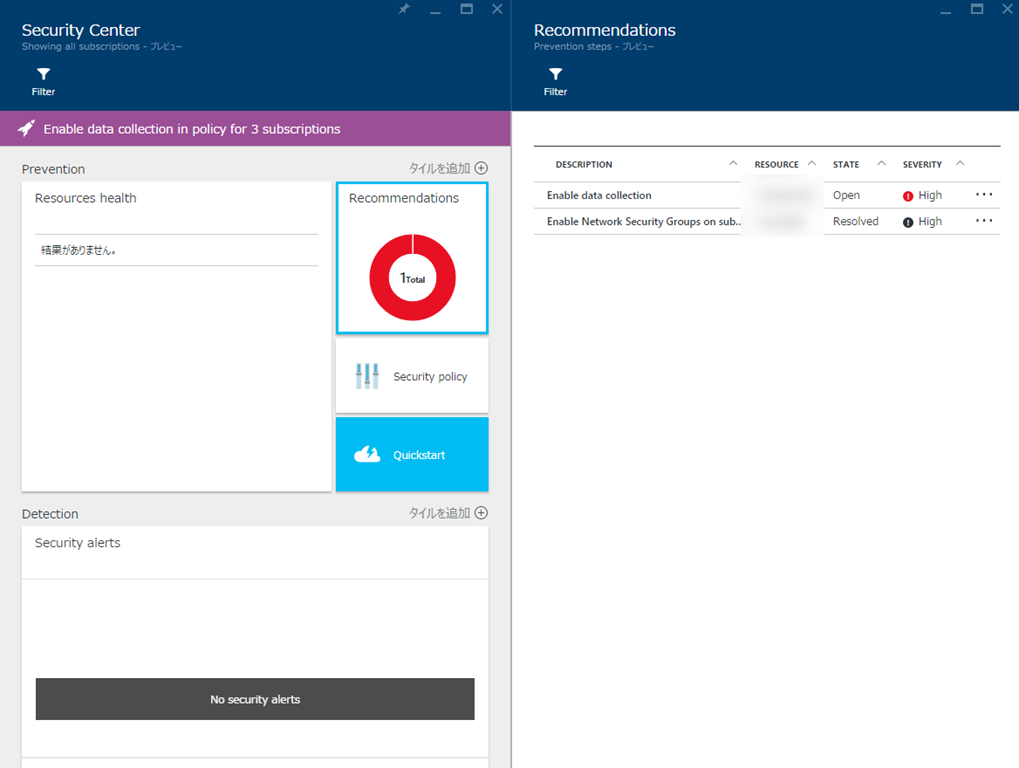Click the Detection section heading
This screenshot has height=768, width=1019.
pyautogui.click(x=50, y=514)
